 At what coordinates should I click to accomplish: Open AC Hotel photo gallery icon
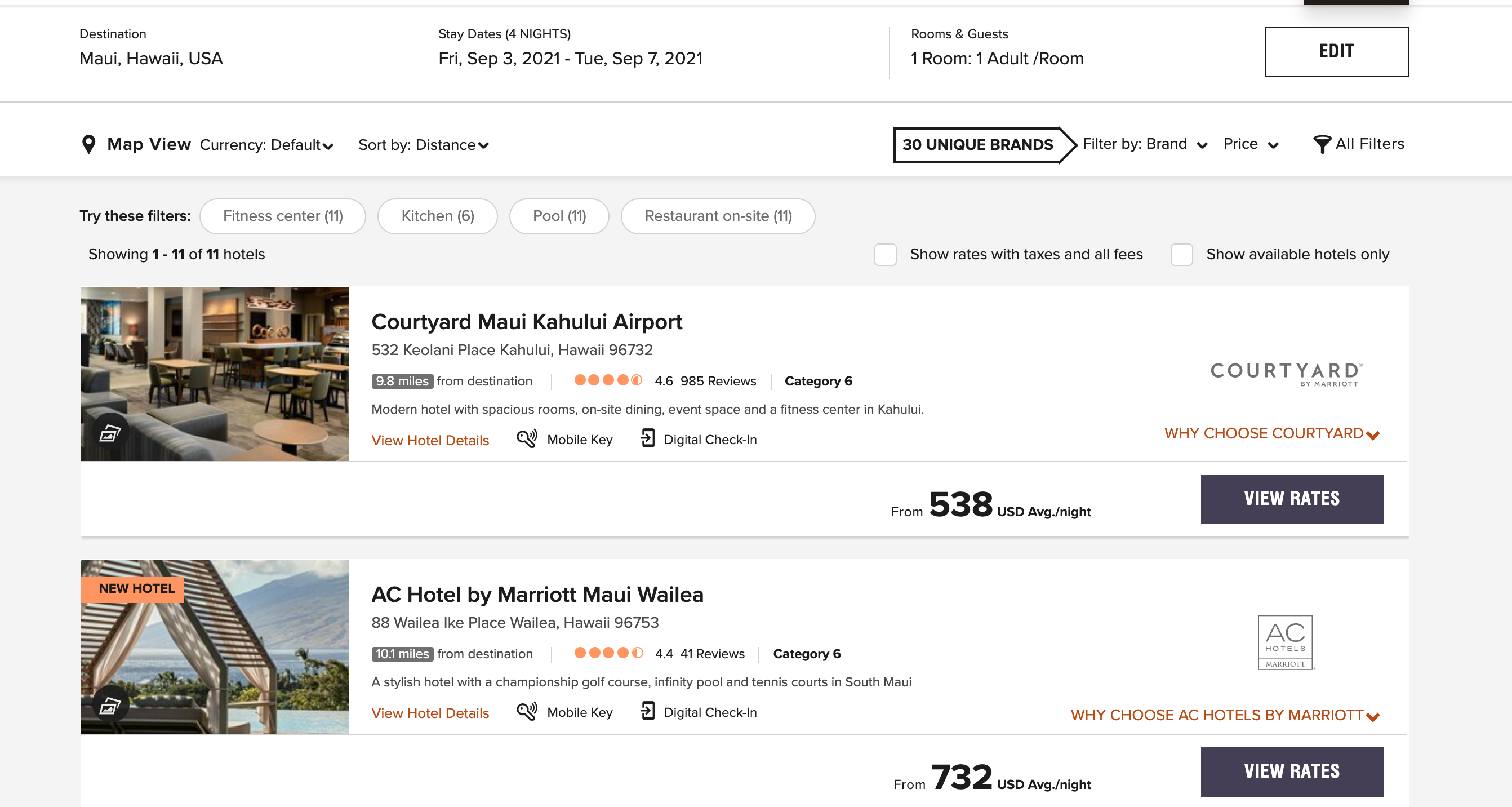(x=110, y=706)
